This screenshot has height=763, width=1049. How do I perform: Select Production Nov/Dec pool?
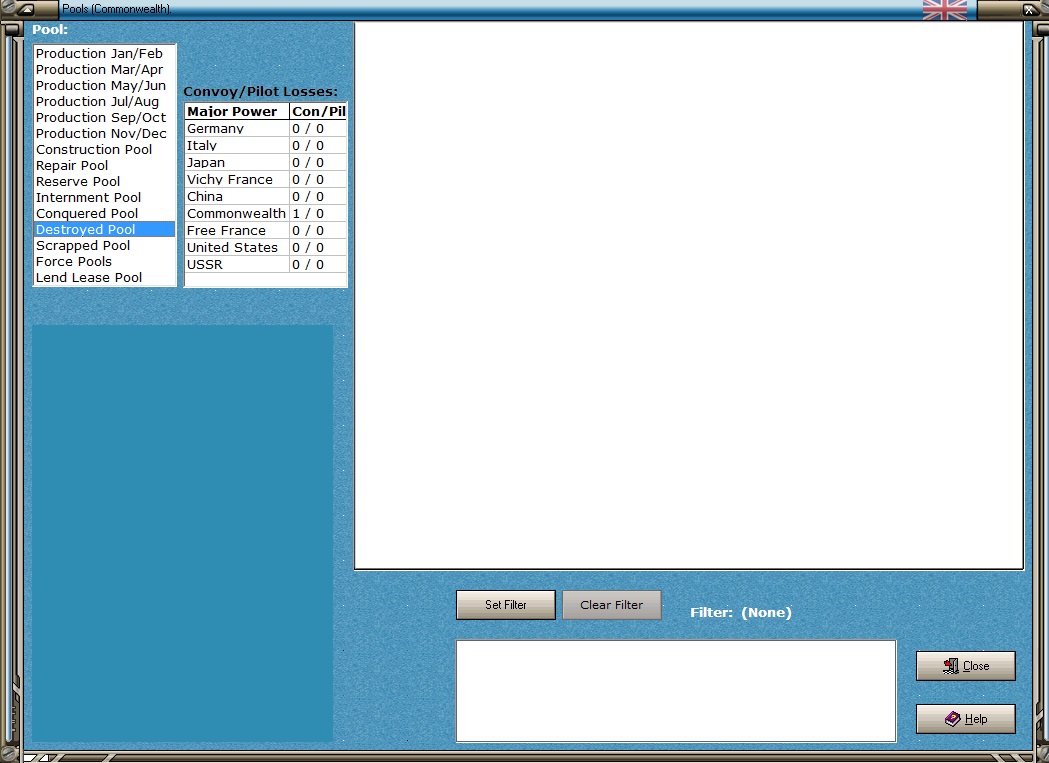[104, 134]
